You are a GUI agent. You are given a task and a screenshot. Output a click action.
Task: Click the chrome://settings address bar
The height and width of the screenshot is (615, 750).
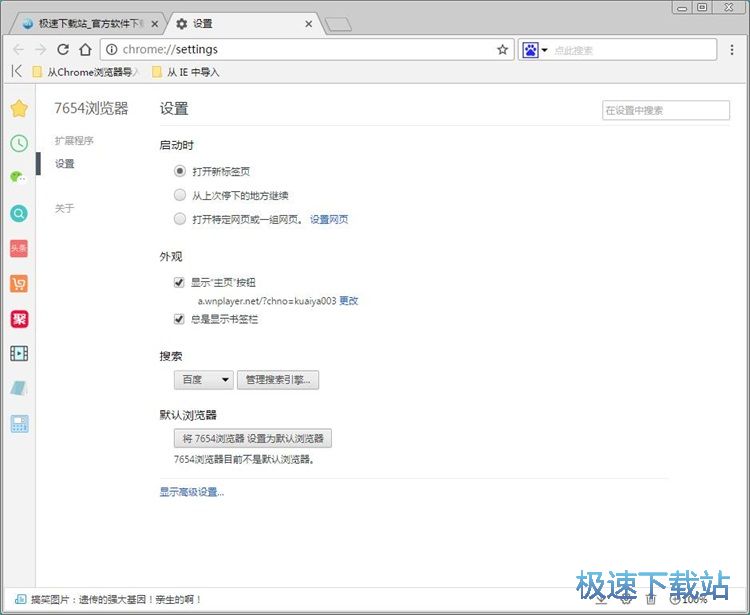click(x=307, y=49)
